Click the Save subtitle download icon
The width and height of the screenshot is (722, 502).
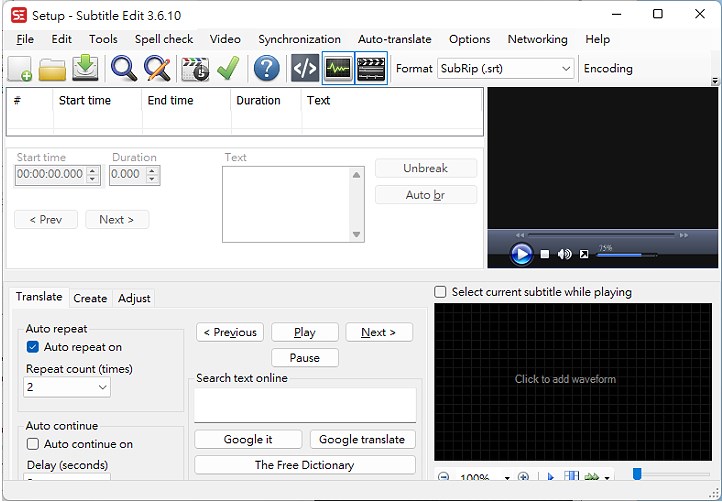coord(86,69)
